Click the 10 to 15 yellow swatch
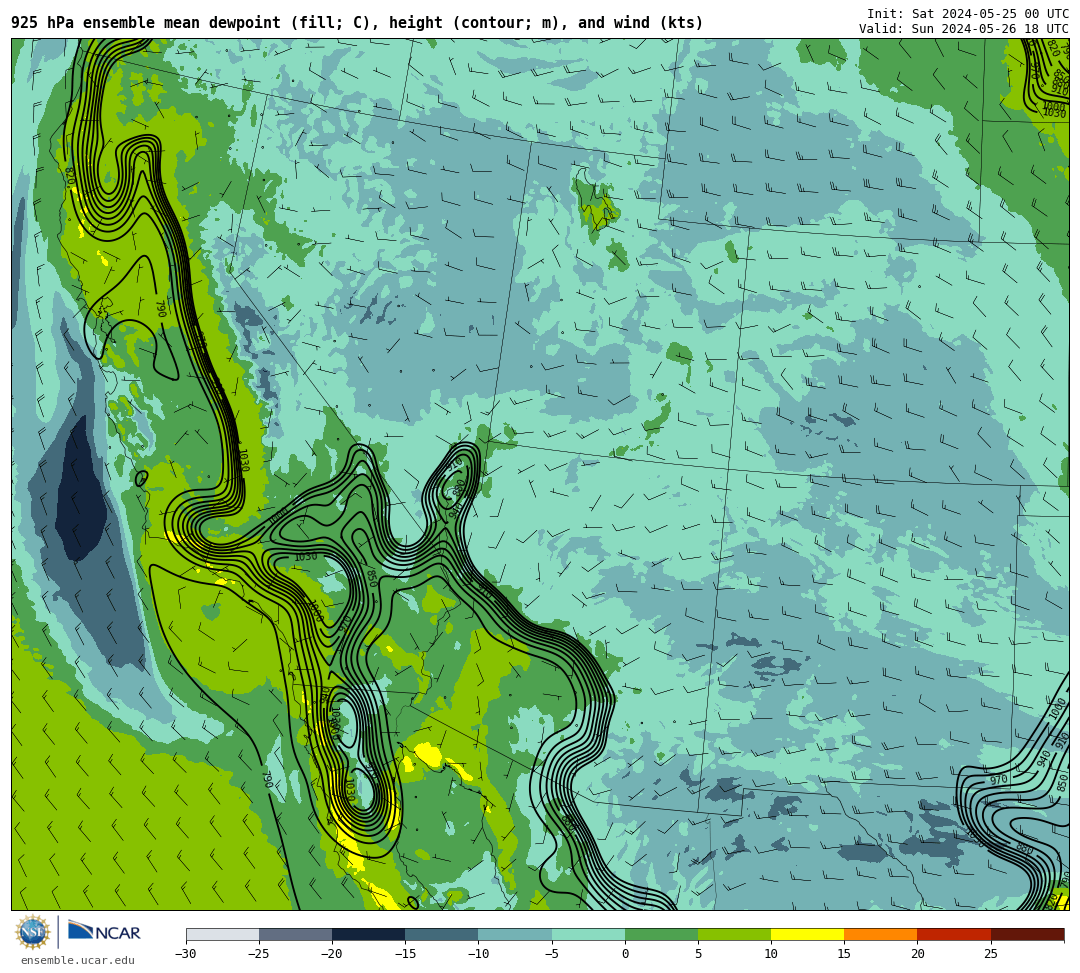The image size is (1080, 973). pos(807,934)
